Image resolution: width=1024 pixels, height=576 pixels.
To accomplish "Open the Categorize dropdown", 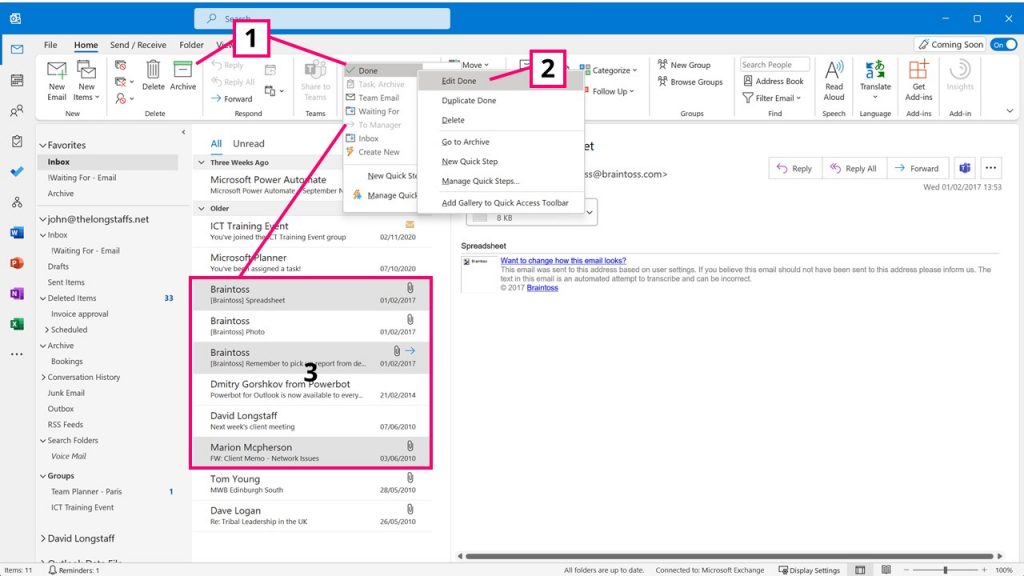I will pyautogui.click(x=610, y=70).
